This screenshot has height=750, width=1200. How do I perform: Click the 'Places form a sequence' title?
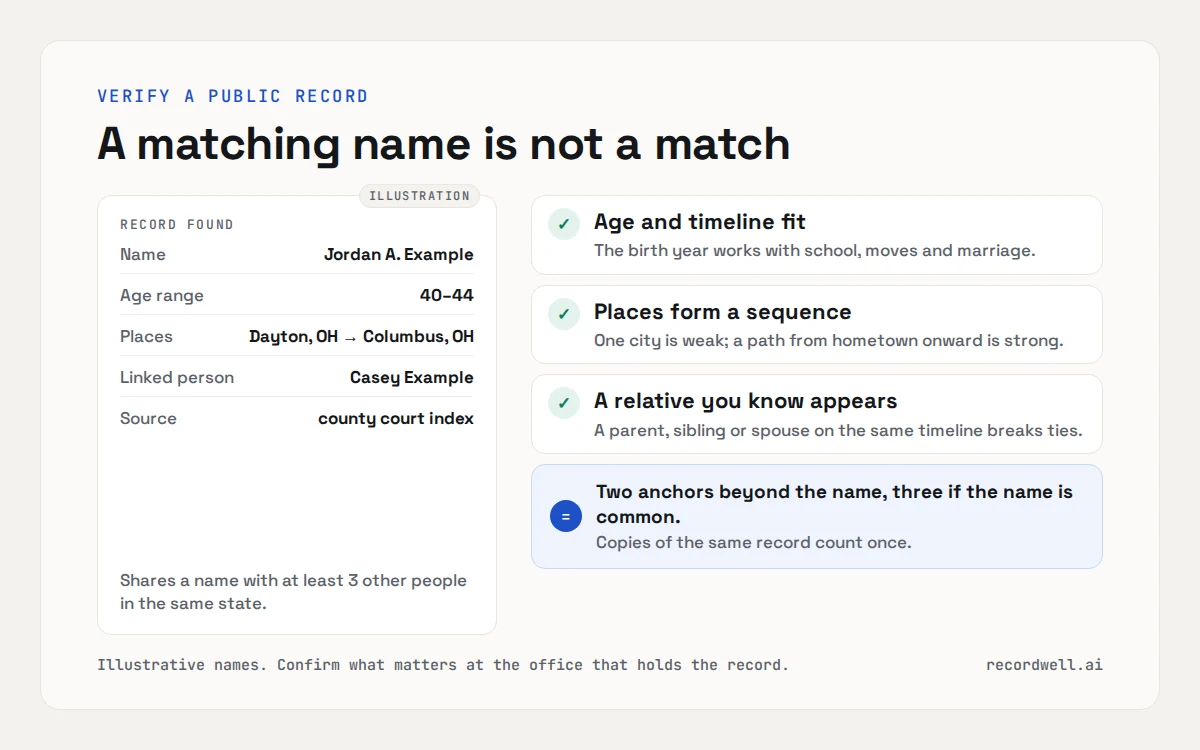coord(723,312)
